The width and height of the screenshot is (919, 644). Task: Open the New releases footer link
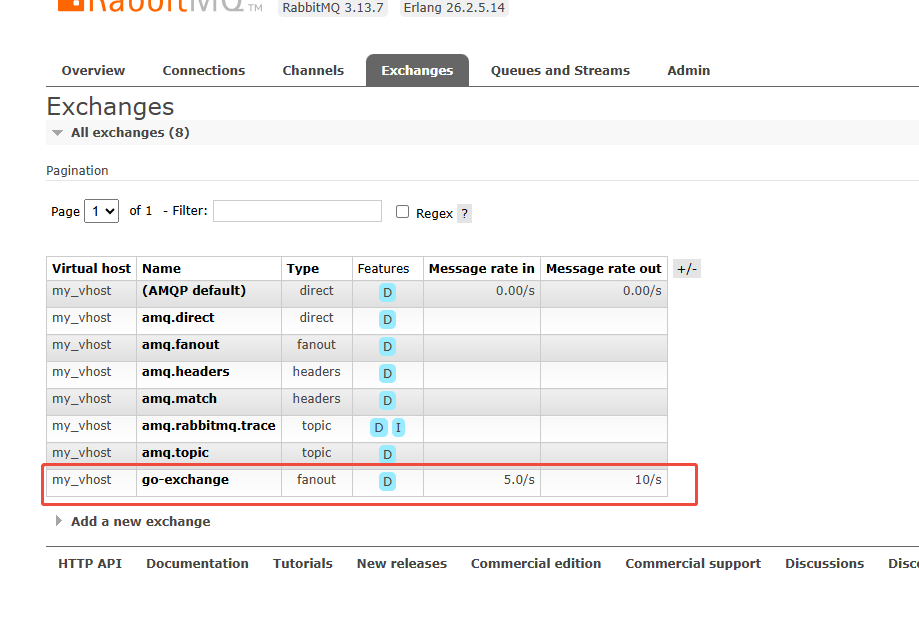(401, 563)
